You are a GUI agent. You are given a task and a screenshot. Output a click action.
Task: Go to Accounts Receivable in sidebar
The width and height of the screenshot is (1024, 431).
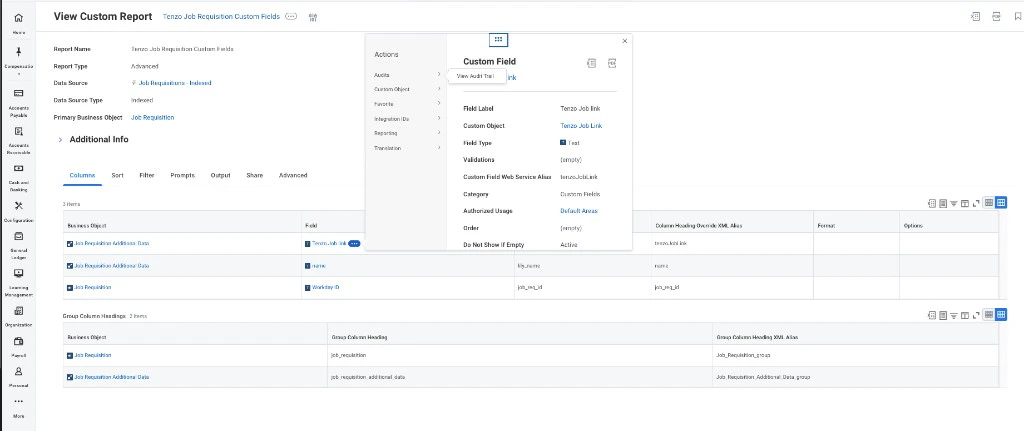[x=18, y=131]
